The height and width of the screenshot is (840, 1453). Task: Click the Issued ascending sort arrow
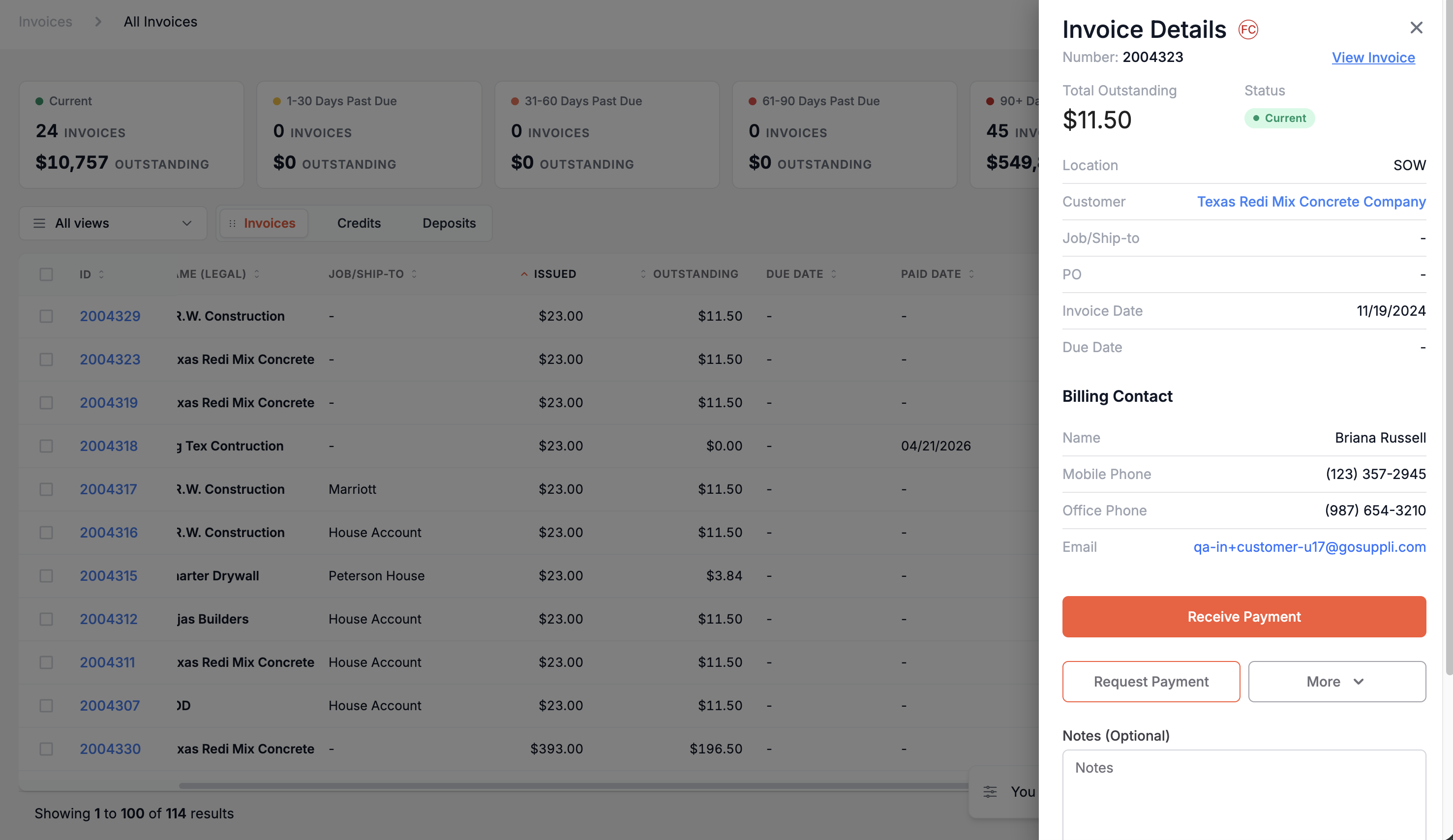click(524, 274)
